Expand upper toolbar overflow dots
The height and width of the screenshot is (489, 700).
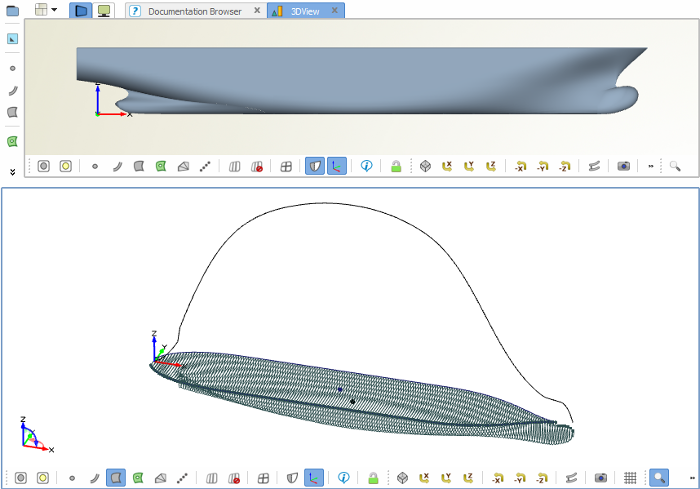click(651, 166)
